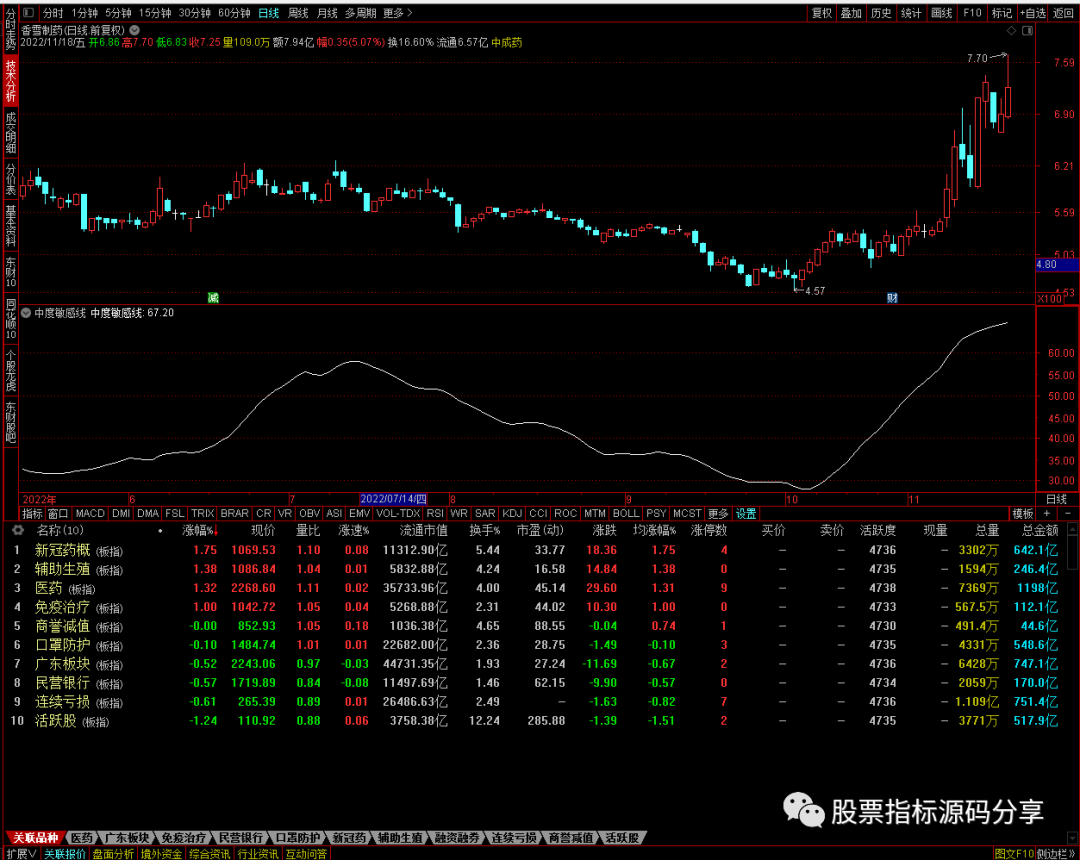Viewport: 1080px width, 860px height.
Task: Switch chart to 分时 view
Action: pos(52,12)
